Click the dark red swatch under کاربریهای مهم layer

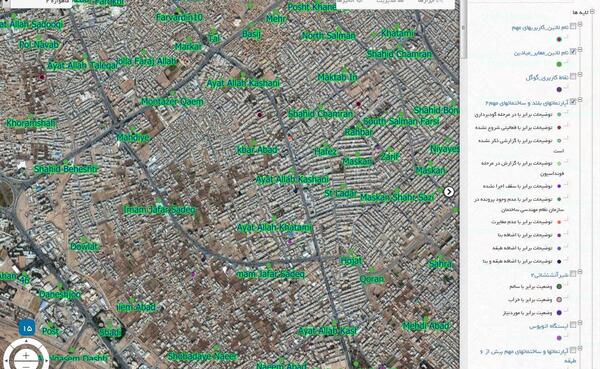559,39
